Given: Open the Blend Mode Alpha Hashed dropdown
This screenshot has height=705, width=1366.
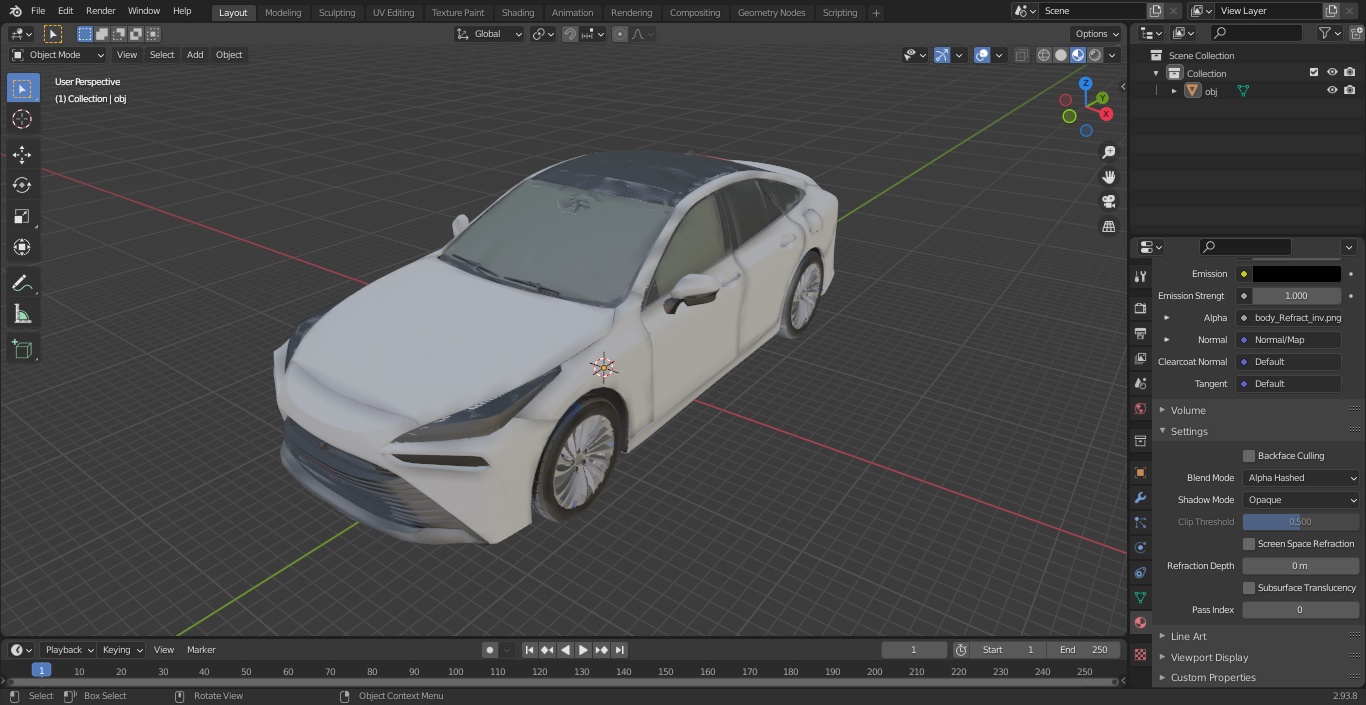Looking at the screenshot, I should click(1301, 478).
